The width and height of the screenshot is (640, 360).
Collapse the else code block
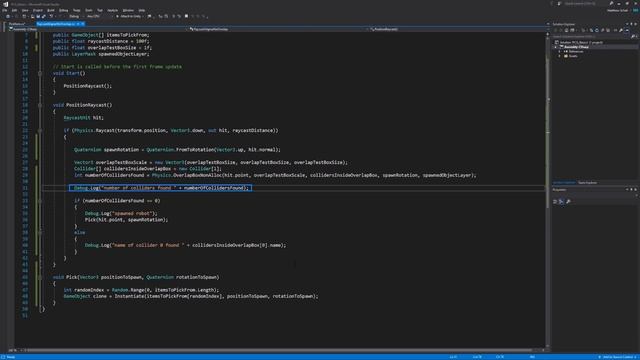click(x=40, y=233)
